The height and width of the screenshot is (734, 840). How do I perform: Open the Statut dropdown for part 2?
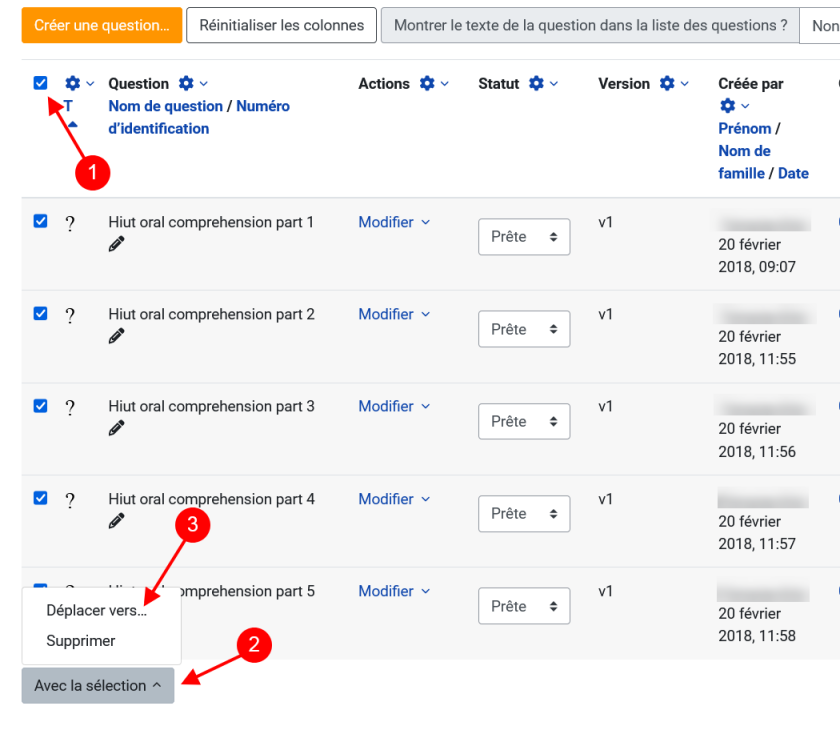[x=524, y=329]
